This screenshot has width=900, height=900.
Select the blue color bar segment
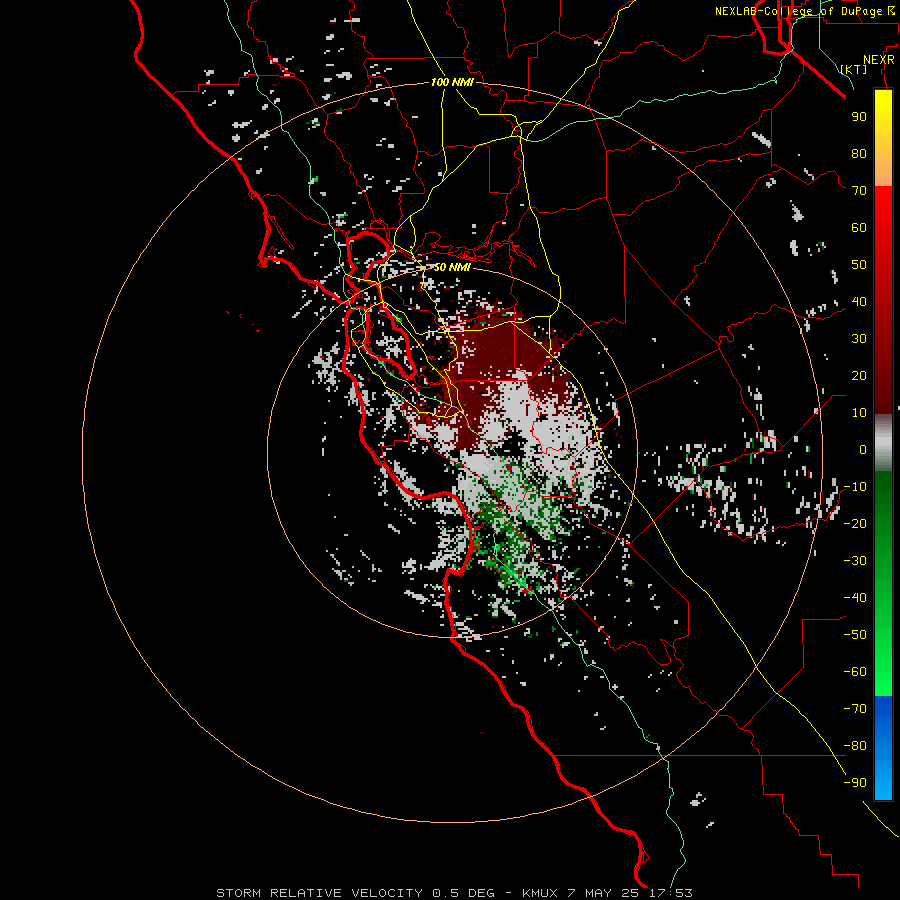click(883, 747)
